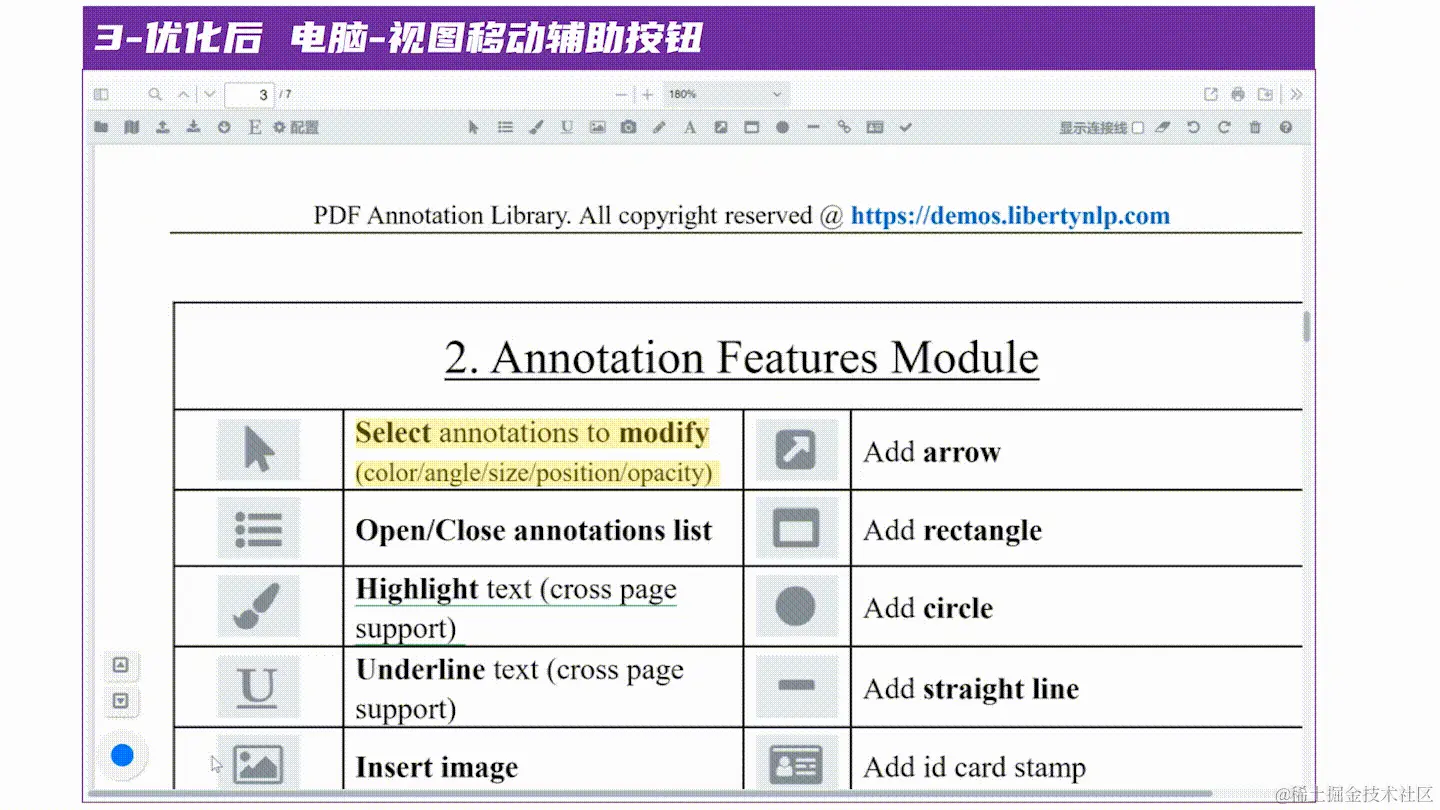
Task: Click the id card stamp toolbar icon
Action: coord(875,128)
